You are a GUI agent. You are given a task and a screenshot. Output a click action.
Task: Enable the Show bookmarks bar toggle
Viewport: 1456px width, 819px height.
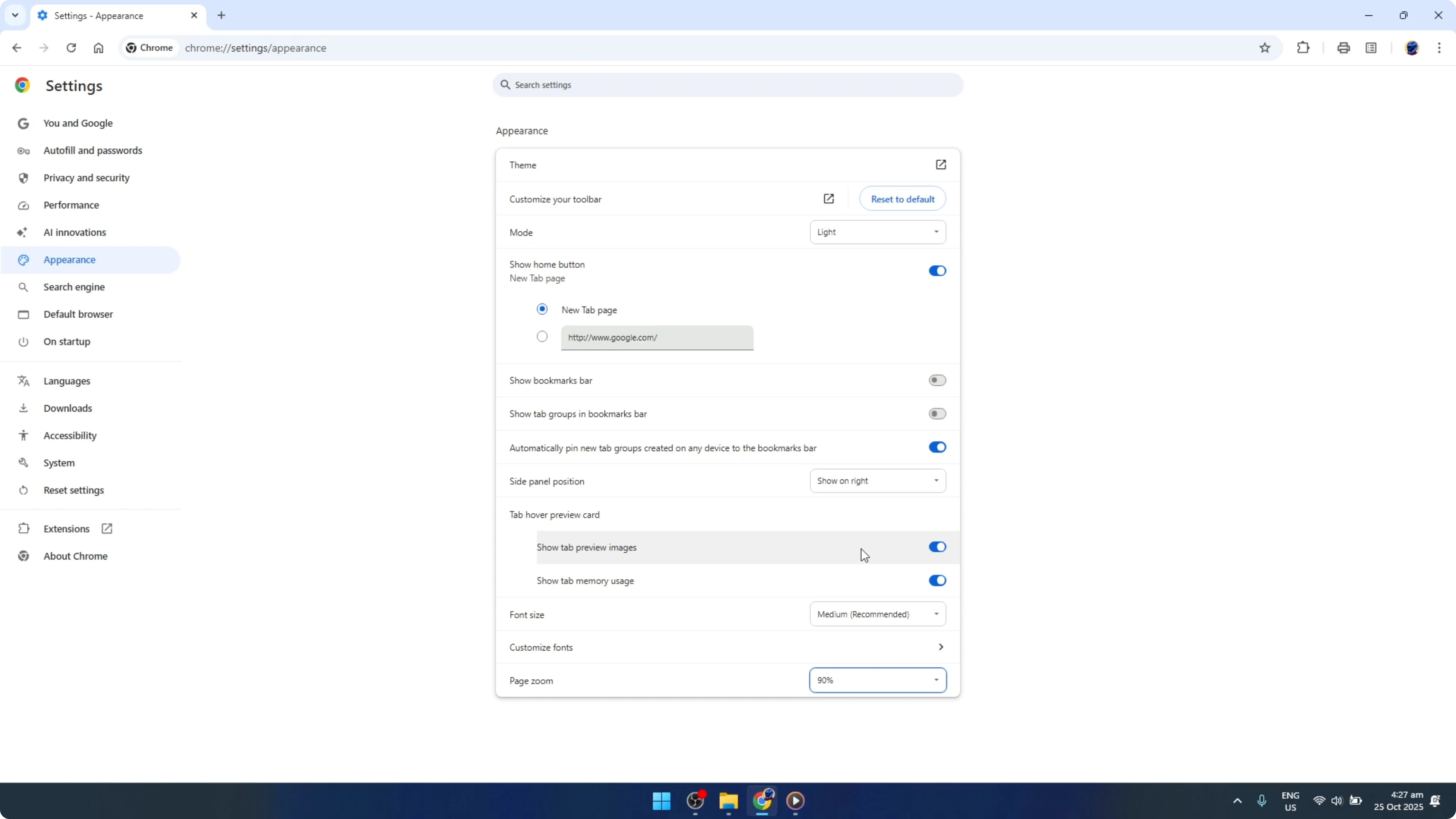pos(937,380)
